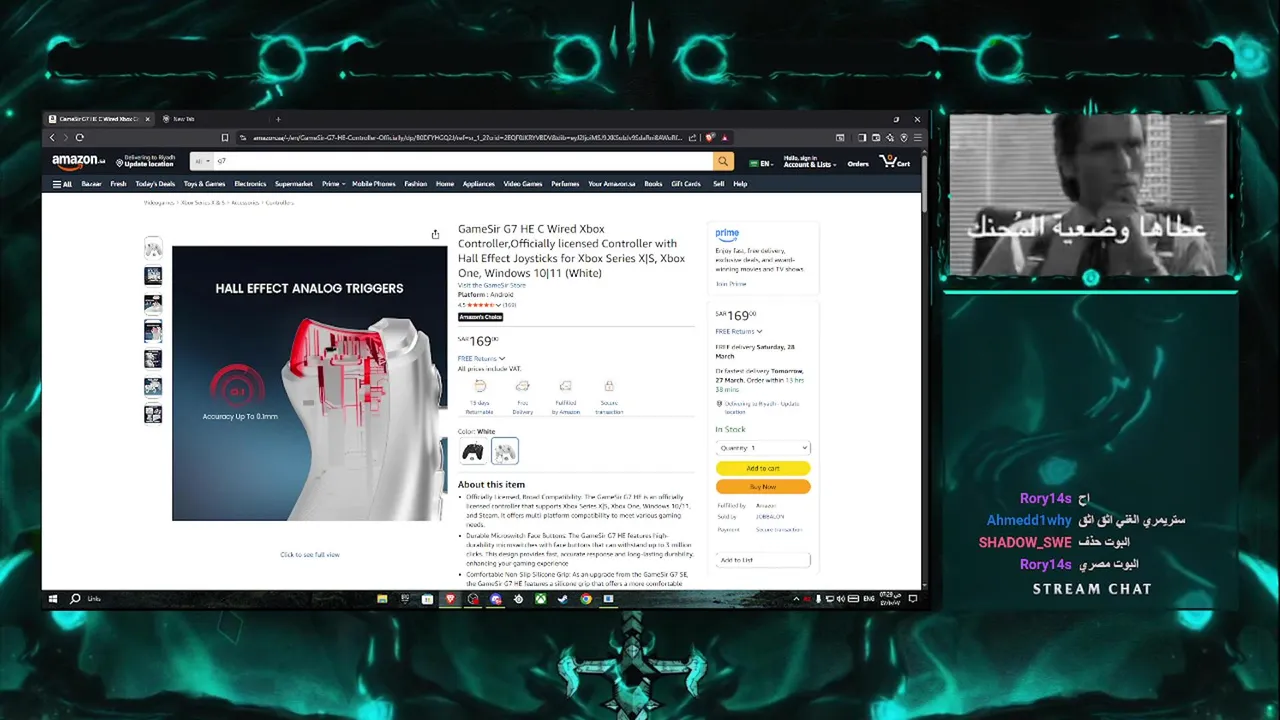This screenshot has width=1280, height=720.
Task: Click the Free Delivery truck icon
Action: [522, 386]
